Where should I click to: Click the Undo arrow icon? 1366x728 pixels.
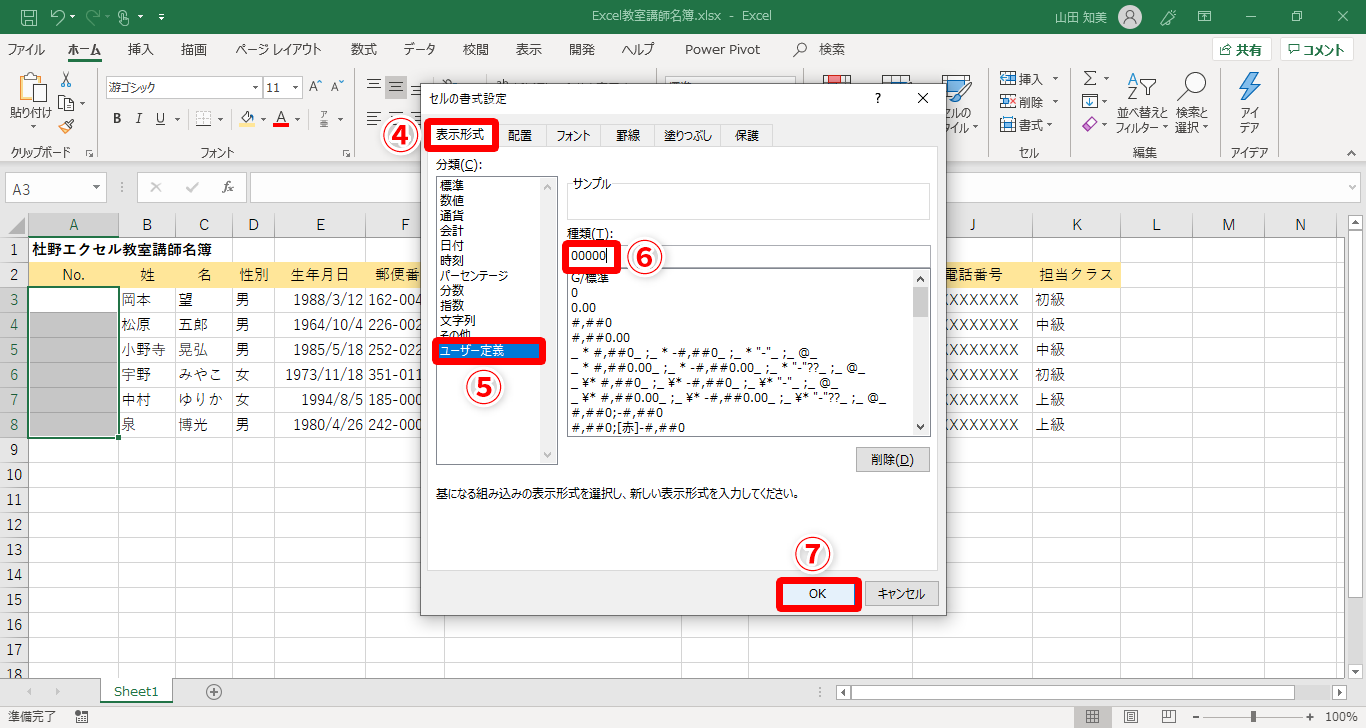[x=58, y=17]
